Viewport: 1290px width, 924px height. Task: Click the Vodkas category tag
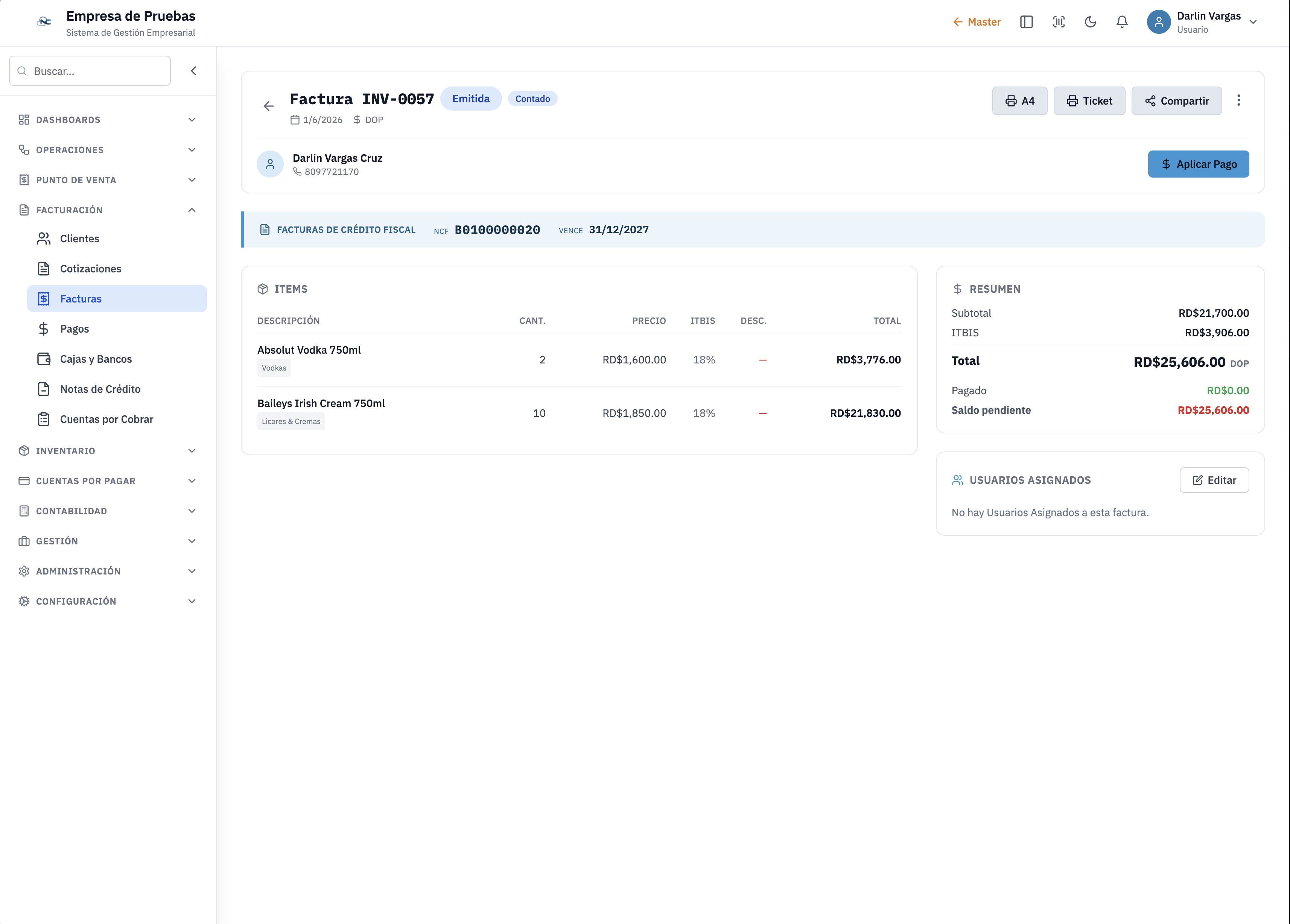point(274,368)
